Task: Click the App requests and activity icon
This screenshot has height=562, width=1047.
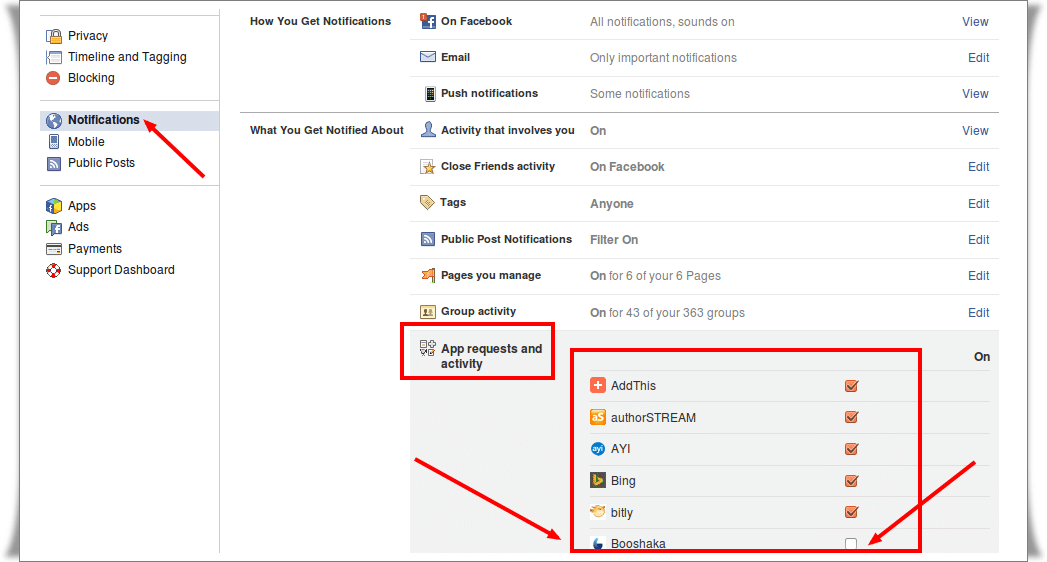Action: click(427, 348)
